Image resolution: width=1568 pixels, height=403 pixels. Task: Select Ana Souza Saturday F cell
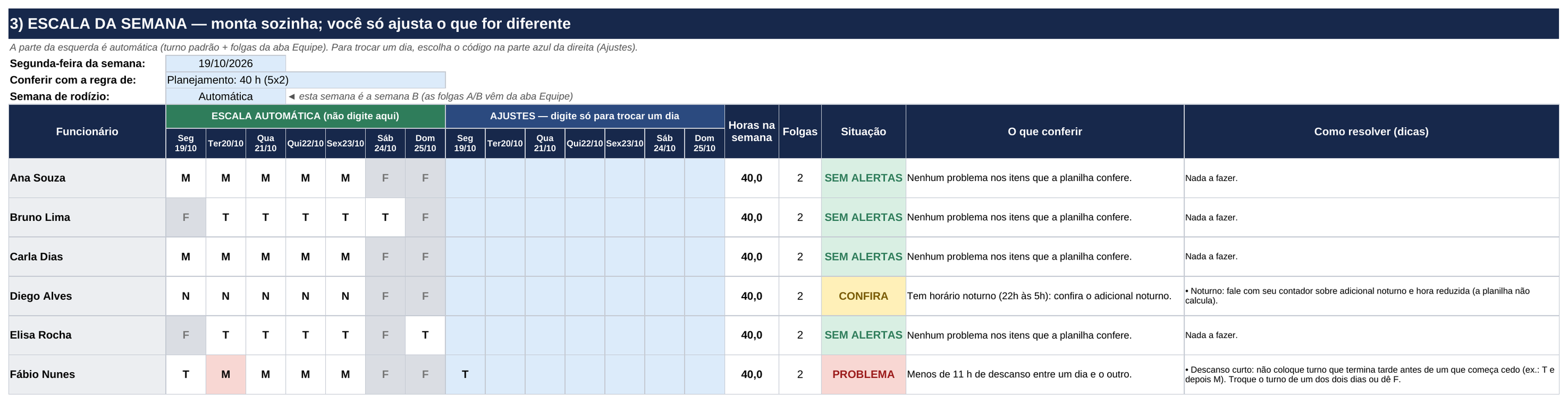[x=385, y=178]
